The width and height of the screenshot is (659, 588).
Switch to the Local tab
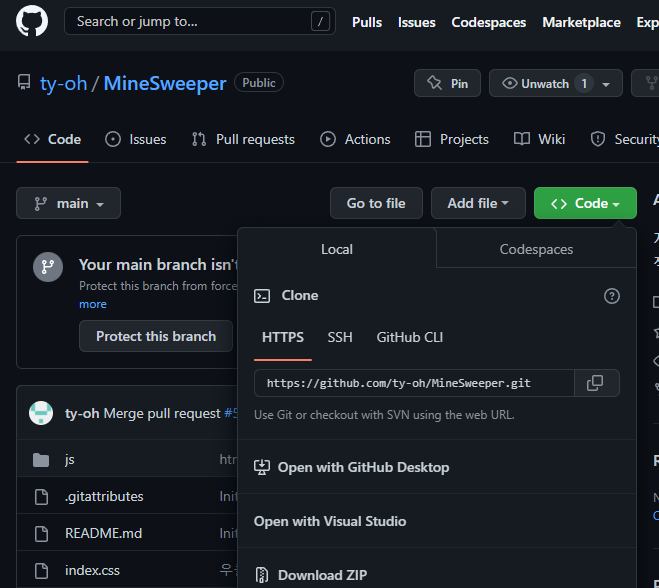[x=337, y=249]
